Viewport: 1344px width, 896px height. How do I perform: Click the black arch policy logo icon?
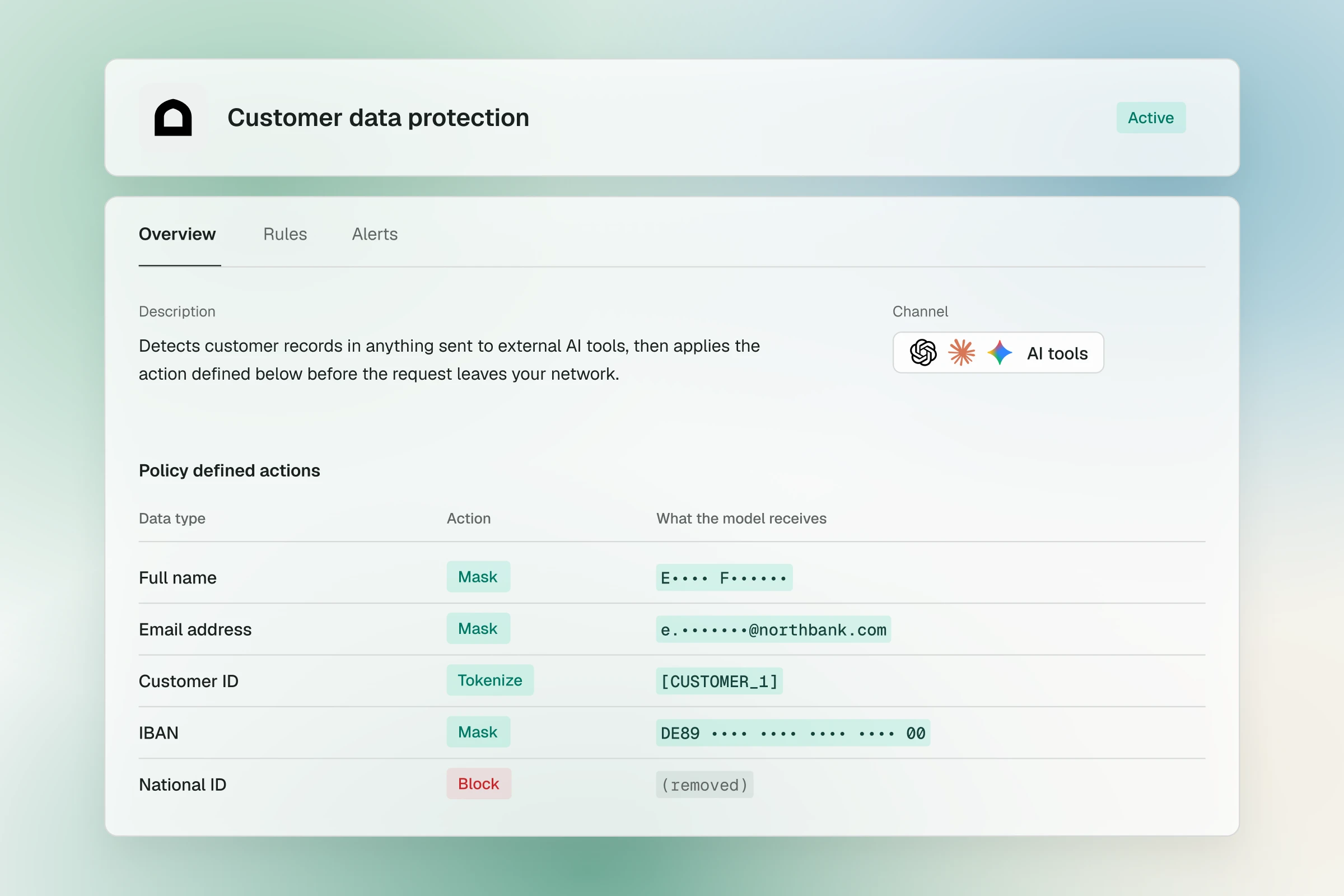pyautogui.click(x=173, y=118)
